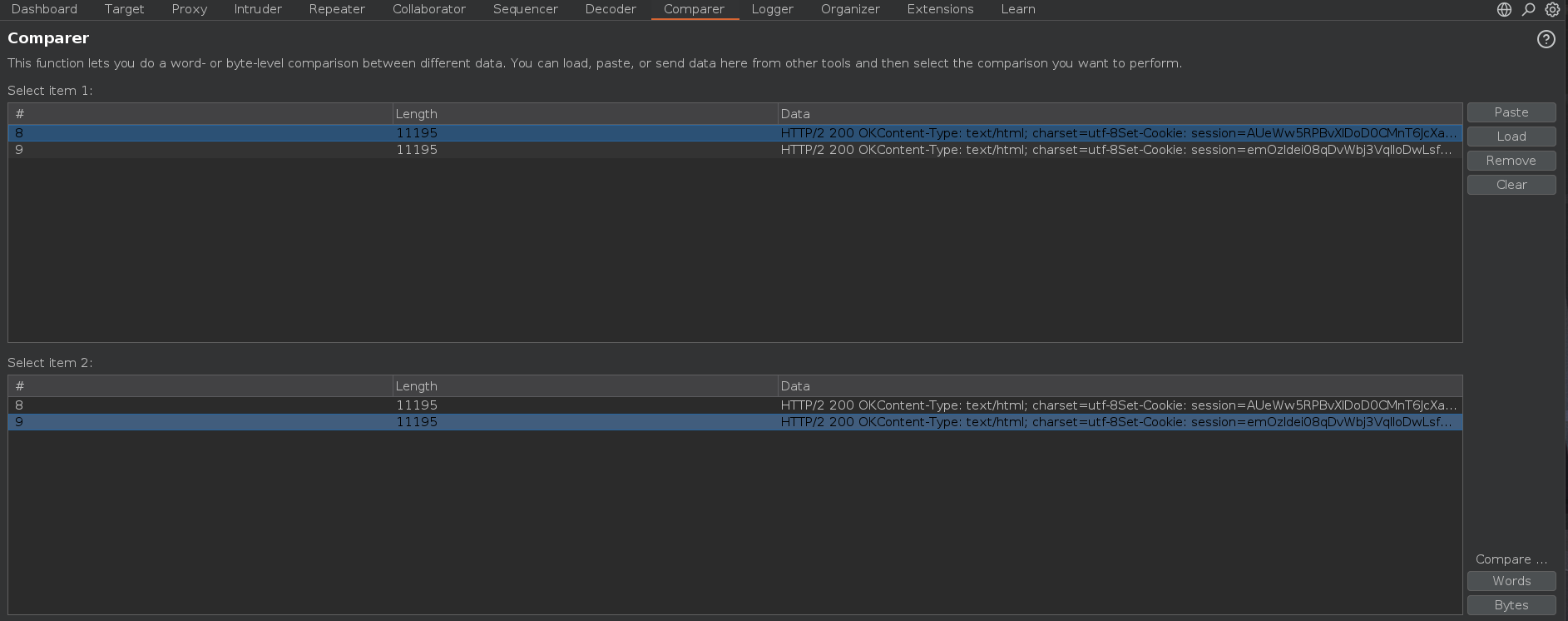The image size is (1568, 621).
Task: Compare items by Words
Action: point(1511,581)
